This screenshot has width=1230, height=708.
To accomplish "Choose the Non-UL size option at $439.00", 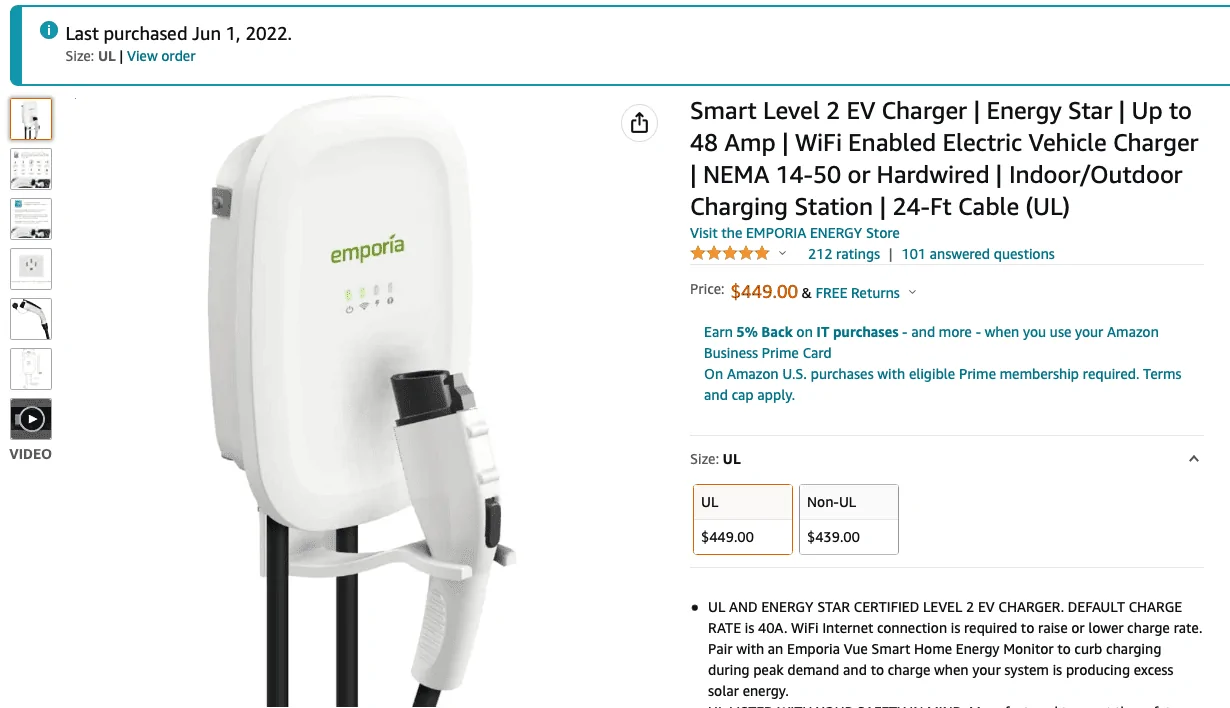I will coord(849,519).
